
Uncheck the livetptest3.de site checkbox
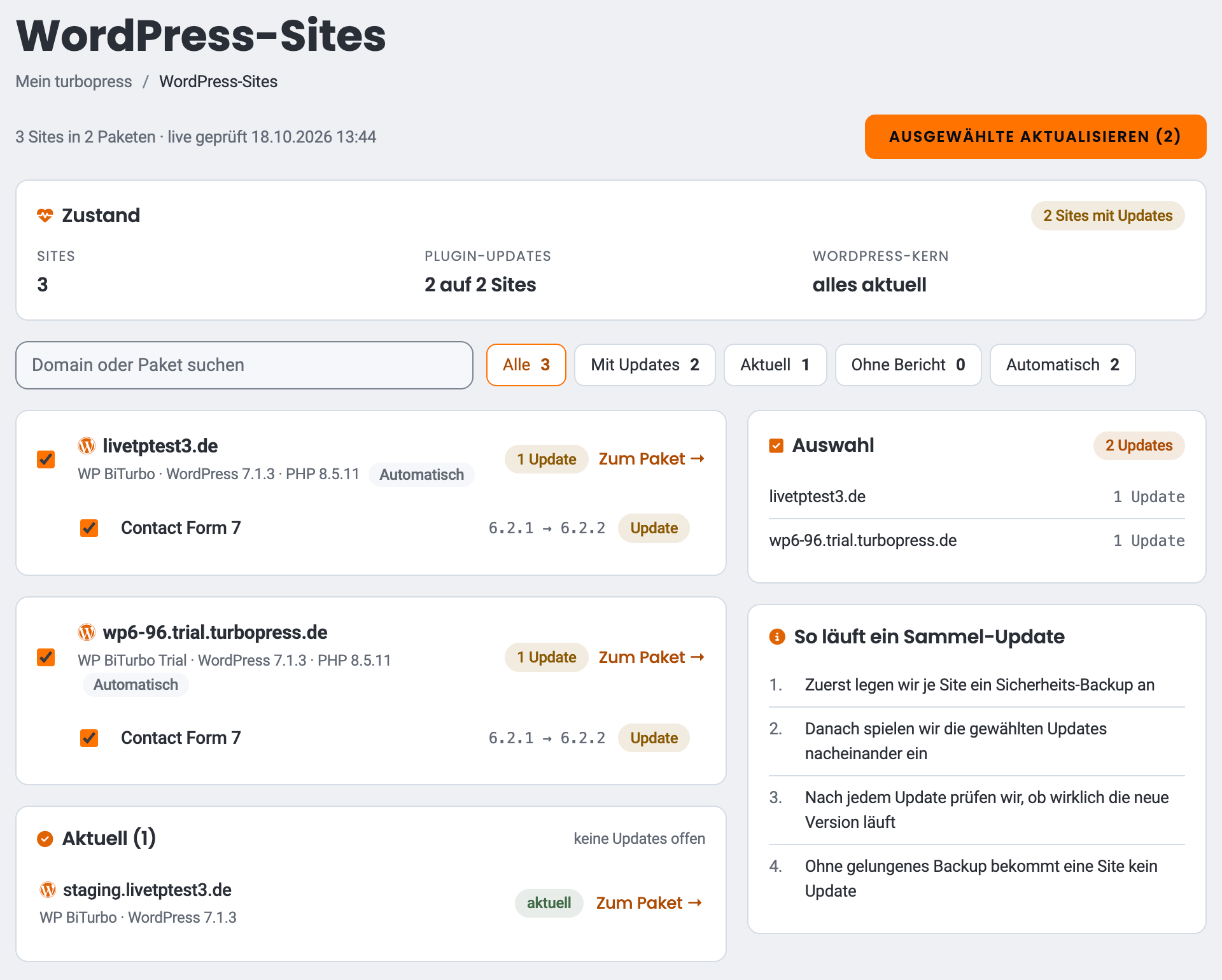[46, 459]
